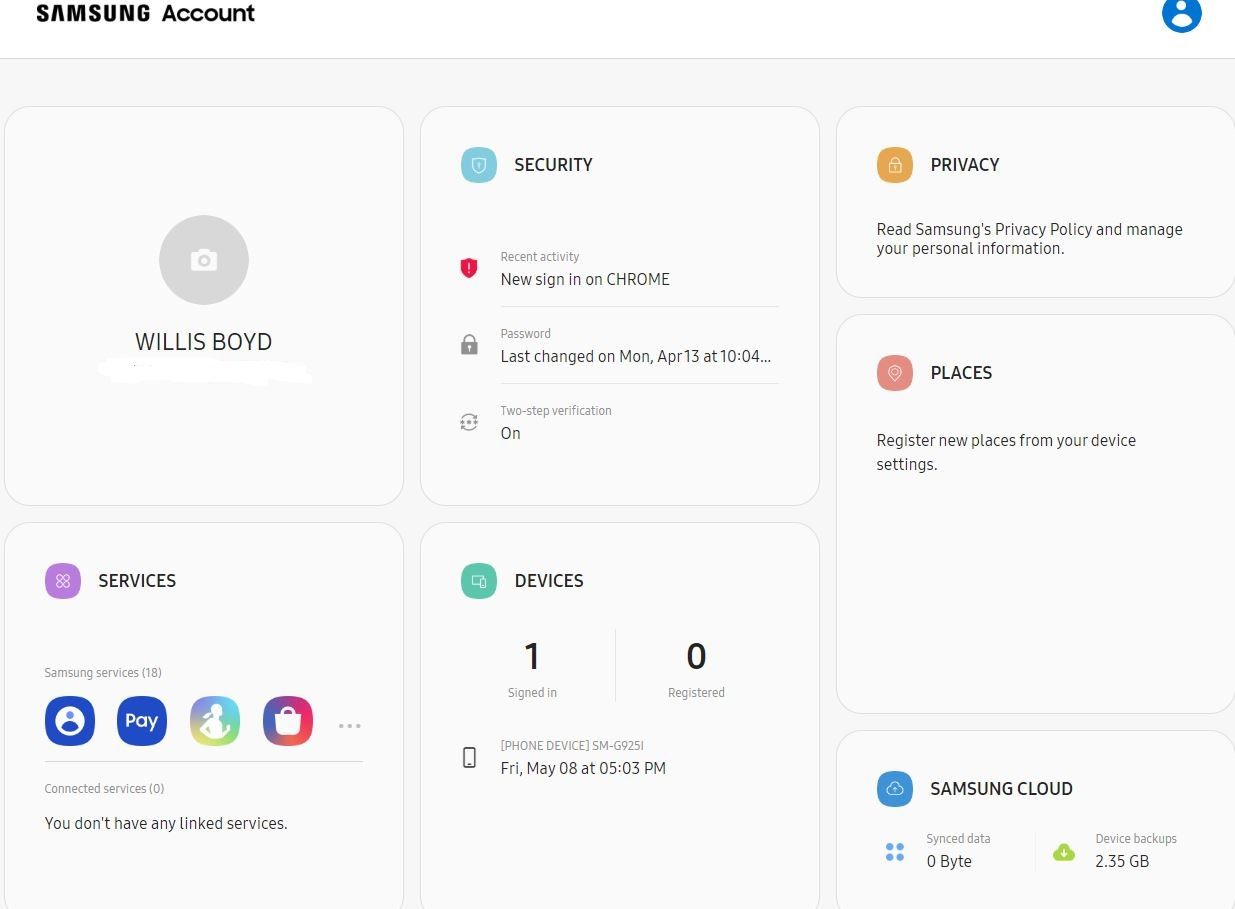The image size is (1235, 909).
Task: Open the Galaxy Store shopping bag icon
Action: [x=288, y=721]
